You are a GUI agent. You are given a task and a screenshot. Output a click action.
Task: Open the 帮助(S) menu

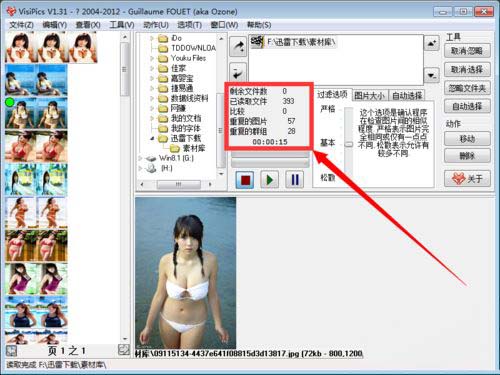point(259,25)
